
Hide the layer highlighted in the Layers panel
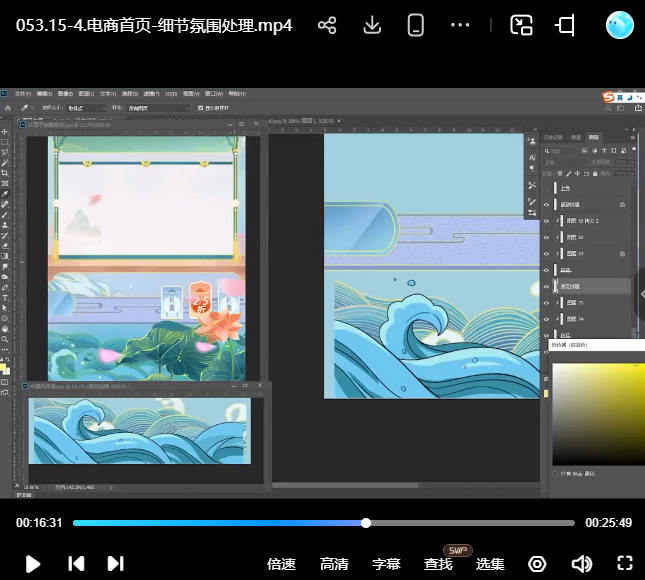[x=546, y=286]
